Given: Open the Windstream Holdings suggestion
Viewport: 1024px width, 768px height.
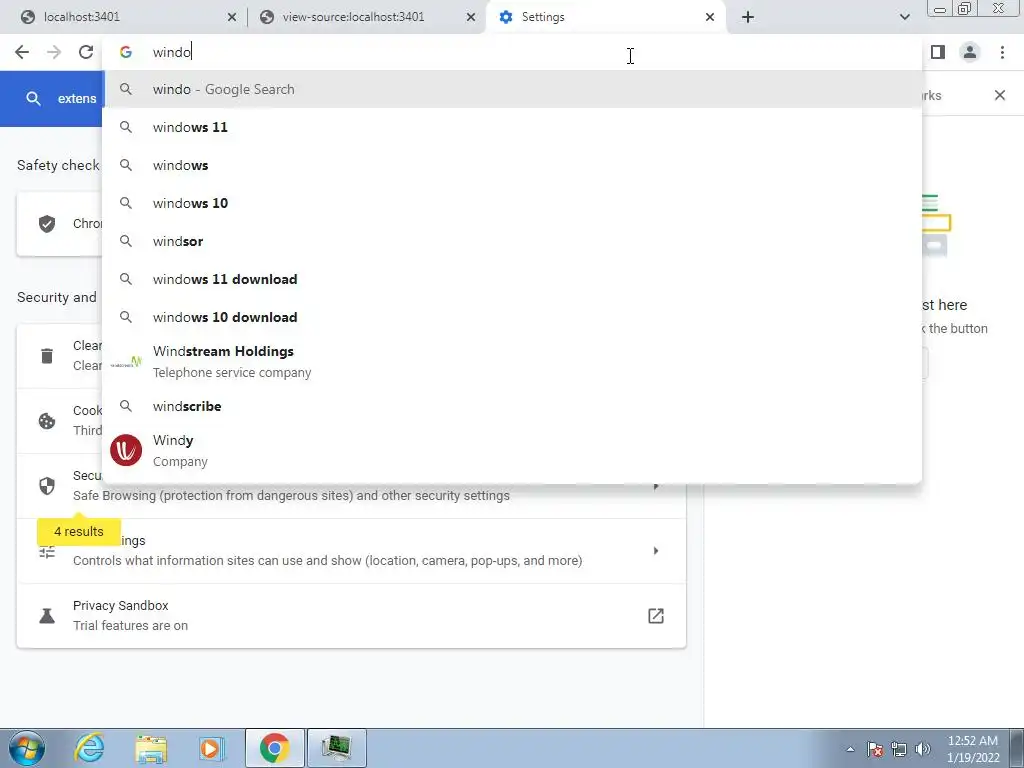Looking at the screenshot, I should (x=512, y=361).
